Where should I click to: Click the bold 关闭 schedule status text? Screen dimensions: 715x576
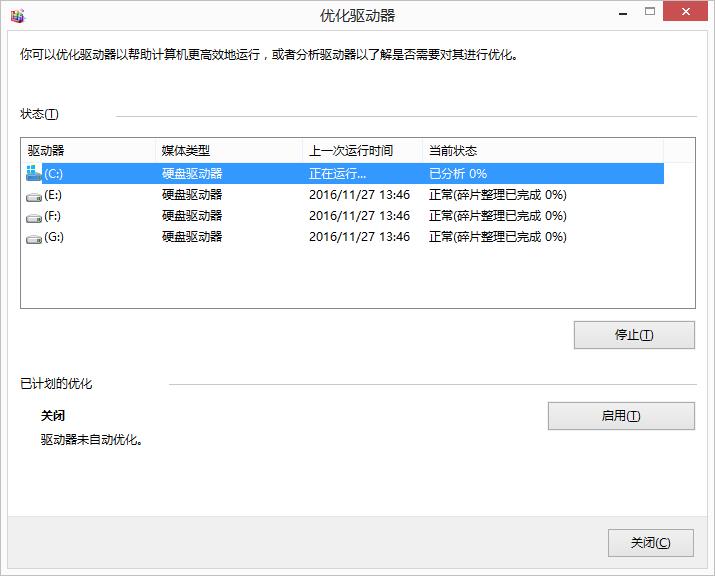click(x=53, y=416)
